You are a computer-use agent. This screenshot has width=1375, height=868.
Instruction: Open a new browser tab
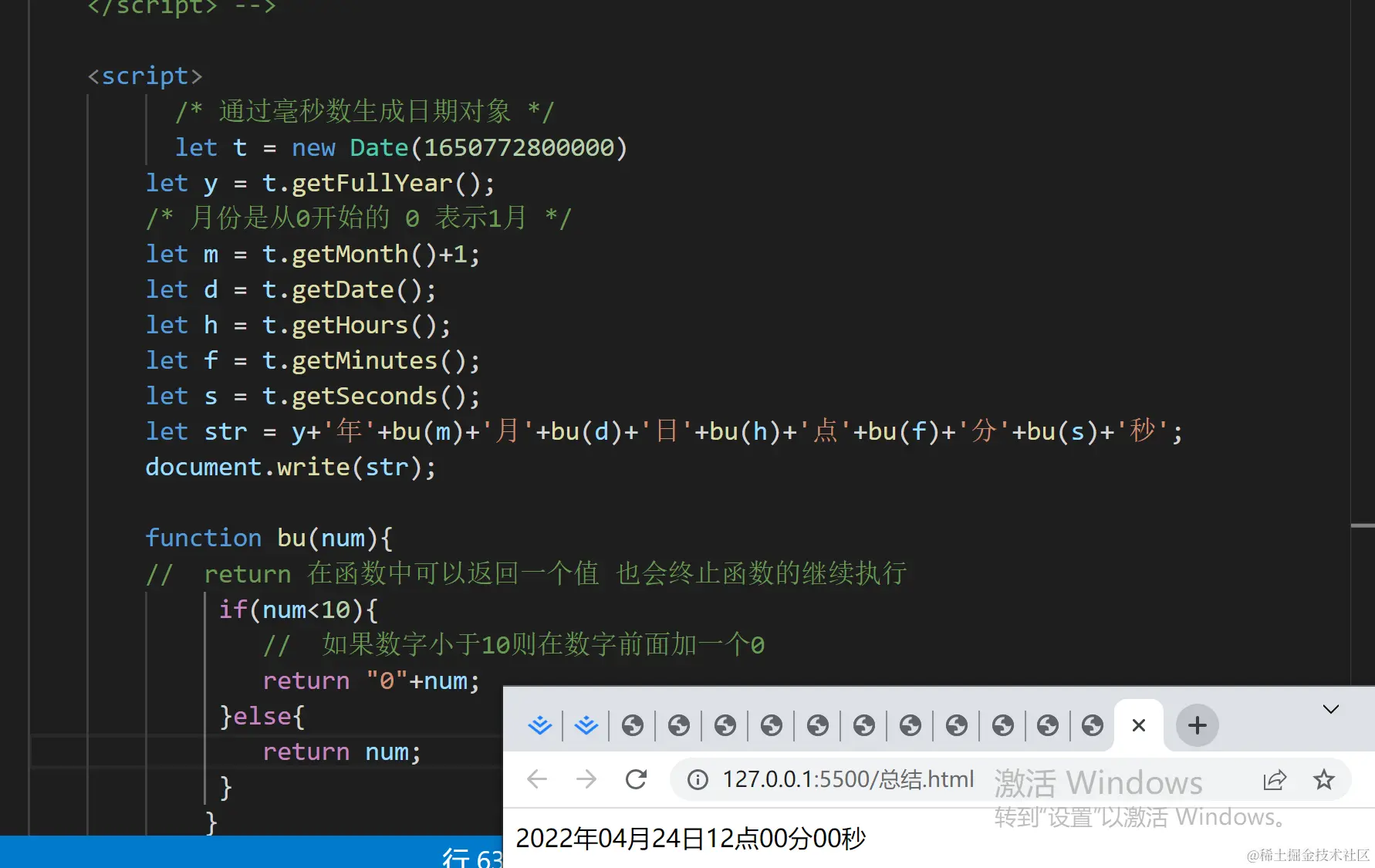pyautogui.click(x=1197, y=725)
